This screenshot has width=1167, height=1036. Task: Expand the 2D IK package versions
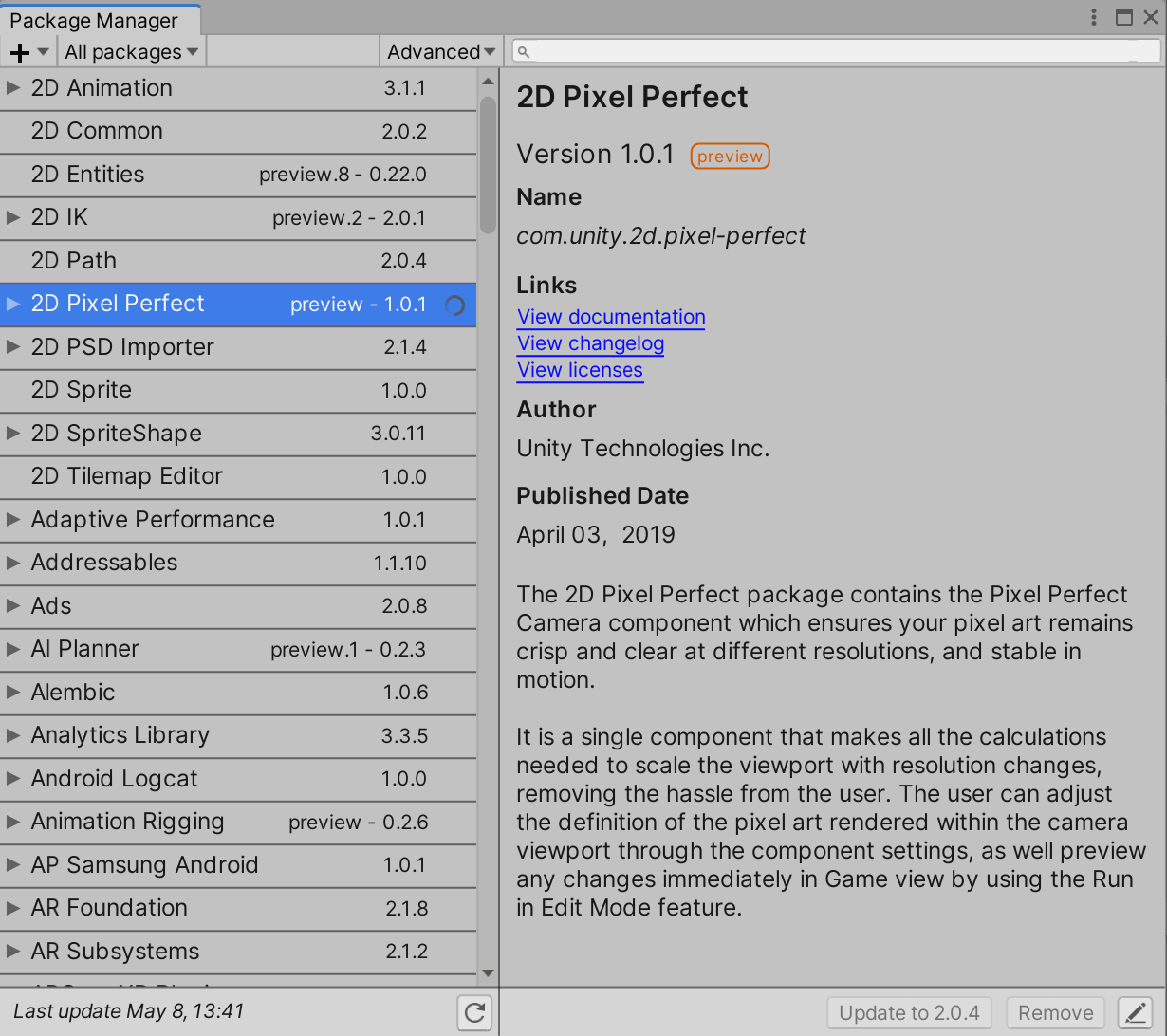click(x=13, y=217)
